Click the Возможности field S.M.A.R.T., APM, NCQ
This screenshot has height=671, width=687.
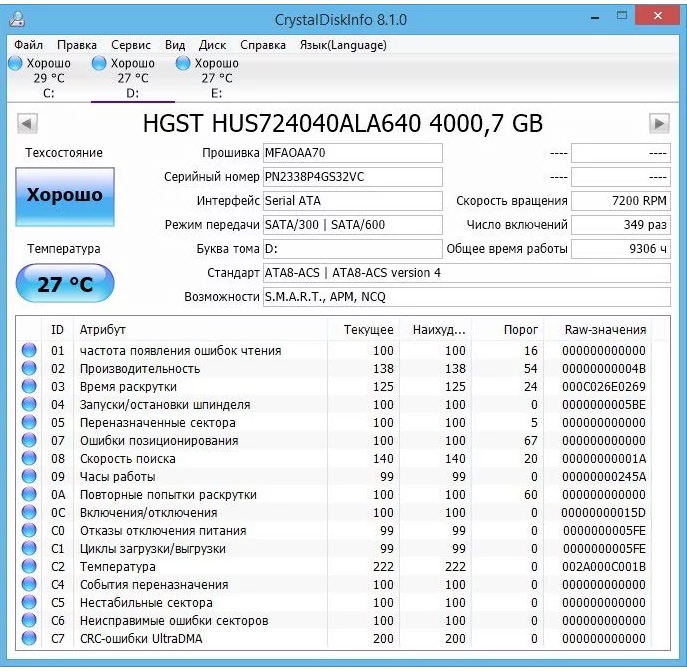pyautogui.click(x=467, y=297)
